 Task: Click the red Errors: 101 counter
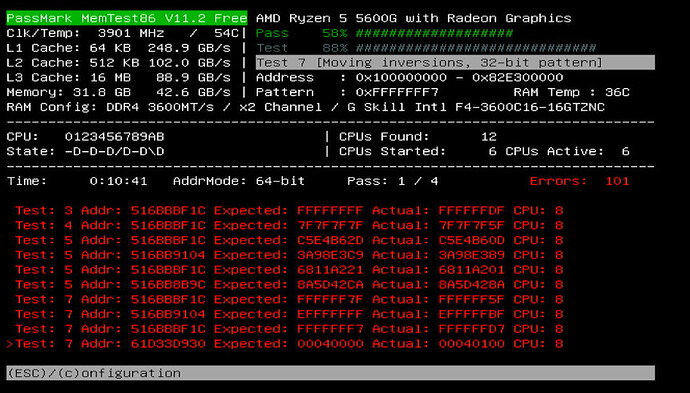point(579,181)
